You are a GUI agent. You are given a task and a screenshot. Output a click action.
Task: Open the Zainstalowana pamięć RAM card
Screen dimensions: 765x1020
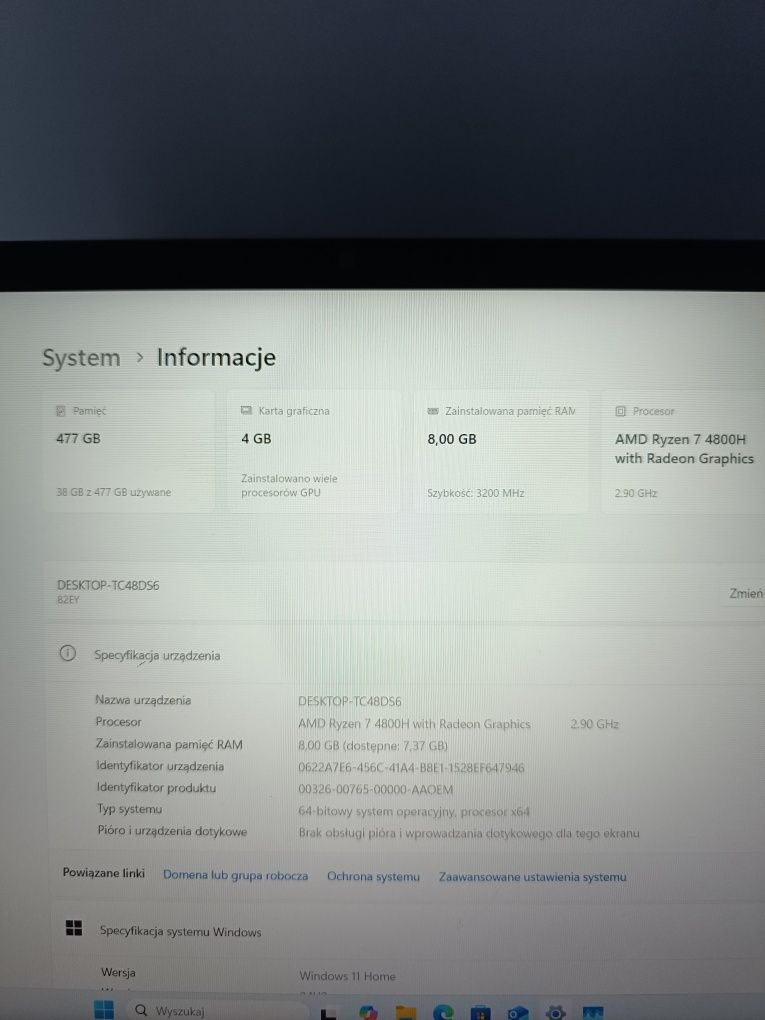click(x=501, y=453)
